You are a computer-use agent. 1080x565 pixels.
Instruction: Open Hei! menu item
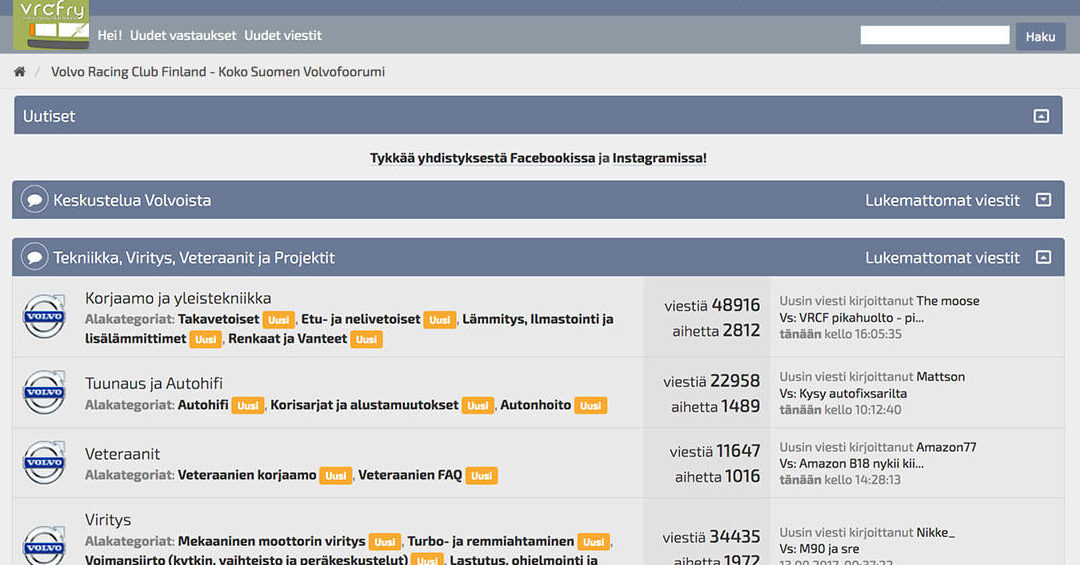(x=110, y=35)
